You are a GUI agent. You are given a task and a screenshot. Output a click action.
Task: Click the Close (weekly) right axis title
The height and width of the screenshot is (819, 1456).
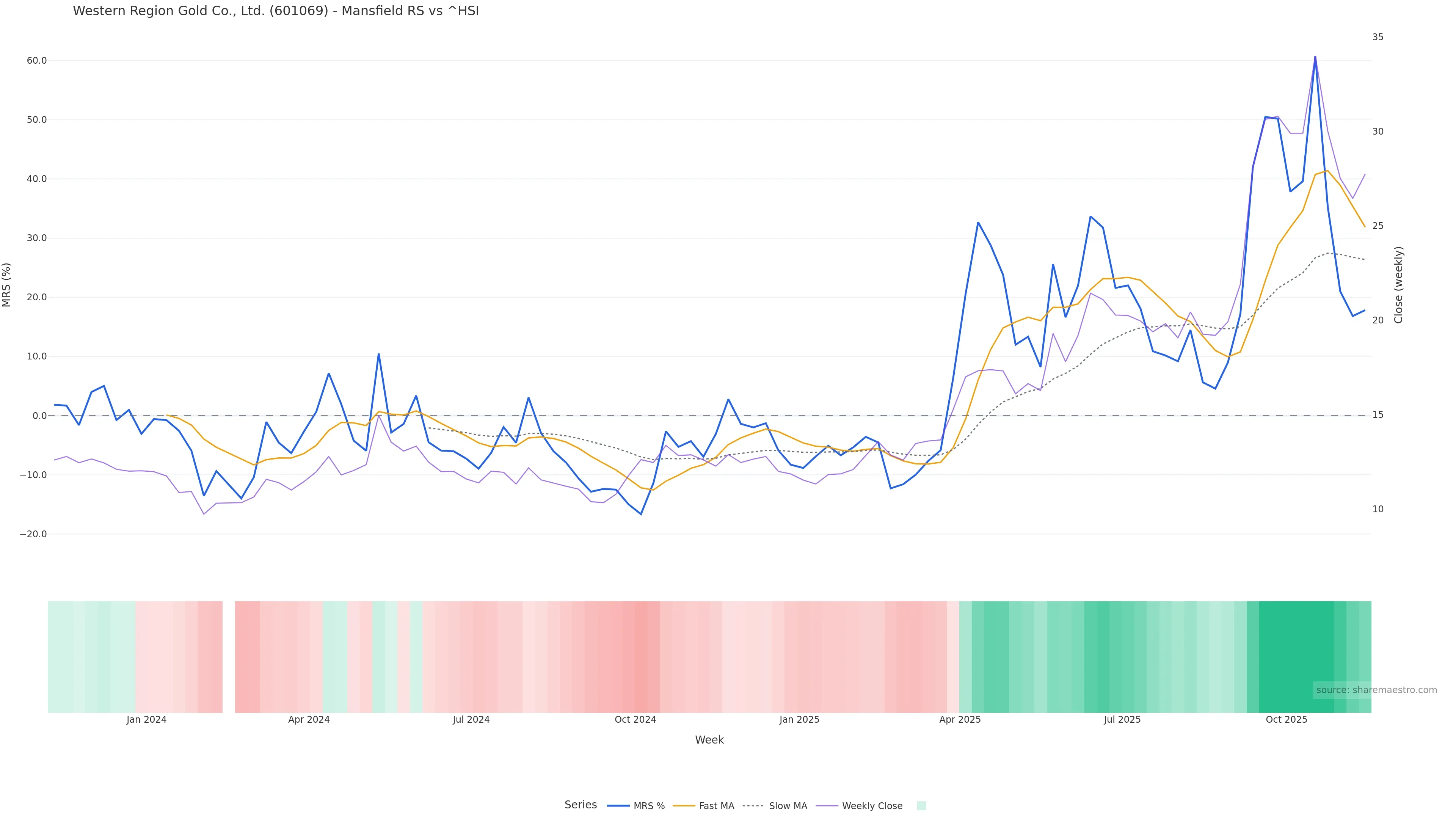(x=1398, y=284)
